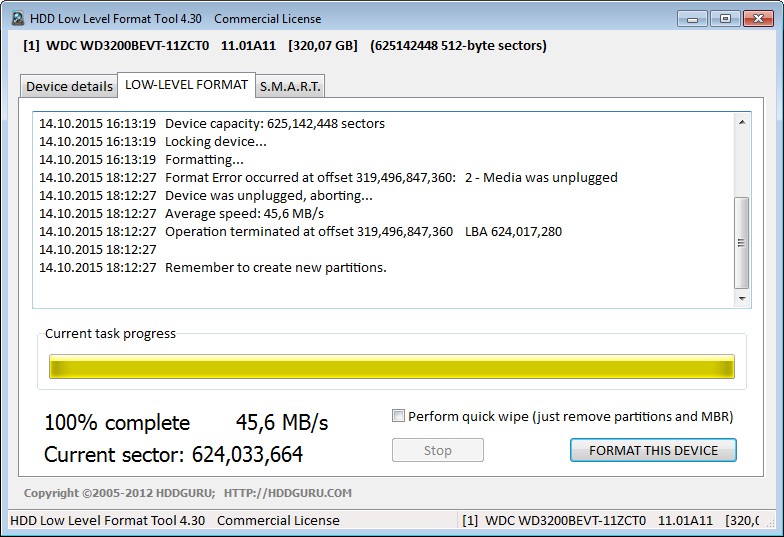
Task: Click the log scrollbar thumb
Action: tap(742, 243)
